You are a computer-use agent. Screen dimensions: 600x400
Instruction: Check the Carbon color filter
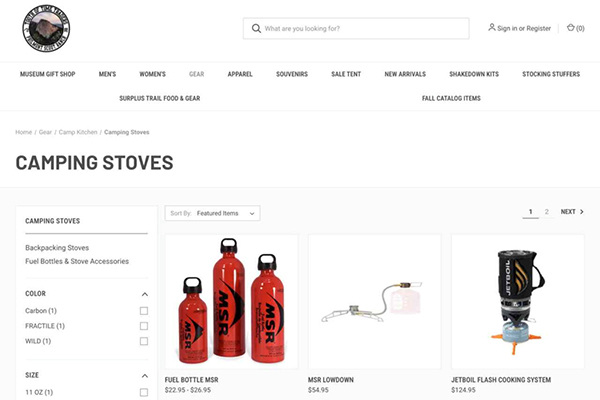[144, 311]
